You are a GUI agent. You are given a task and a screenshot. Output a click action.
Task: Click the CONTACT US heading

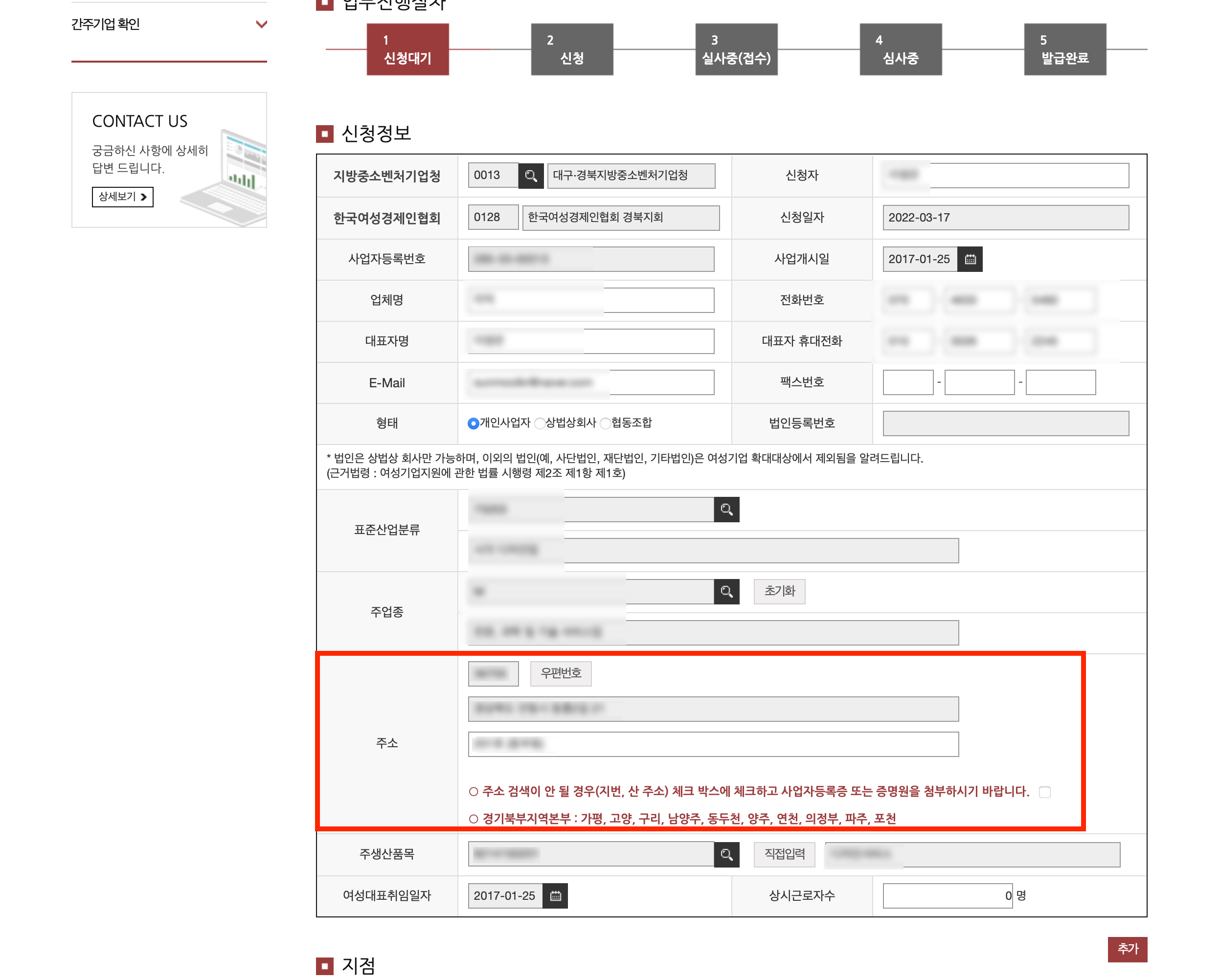click(140, 121)
